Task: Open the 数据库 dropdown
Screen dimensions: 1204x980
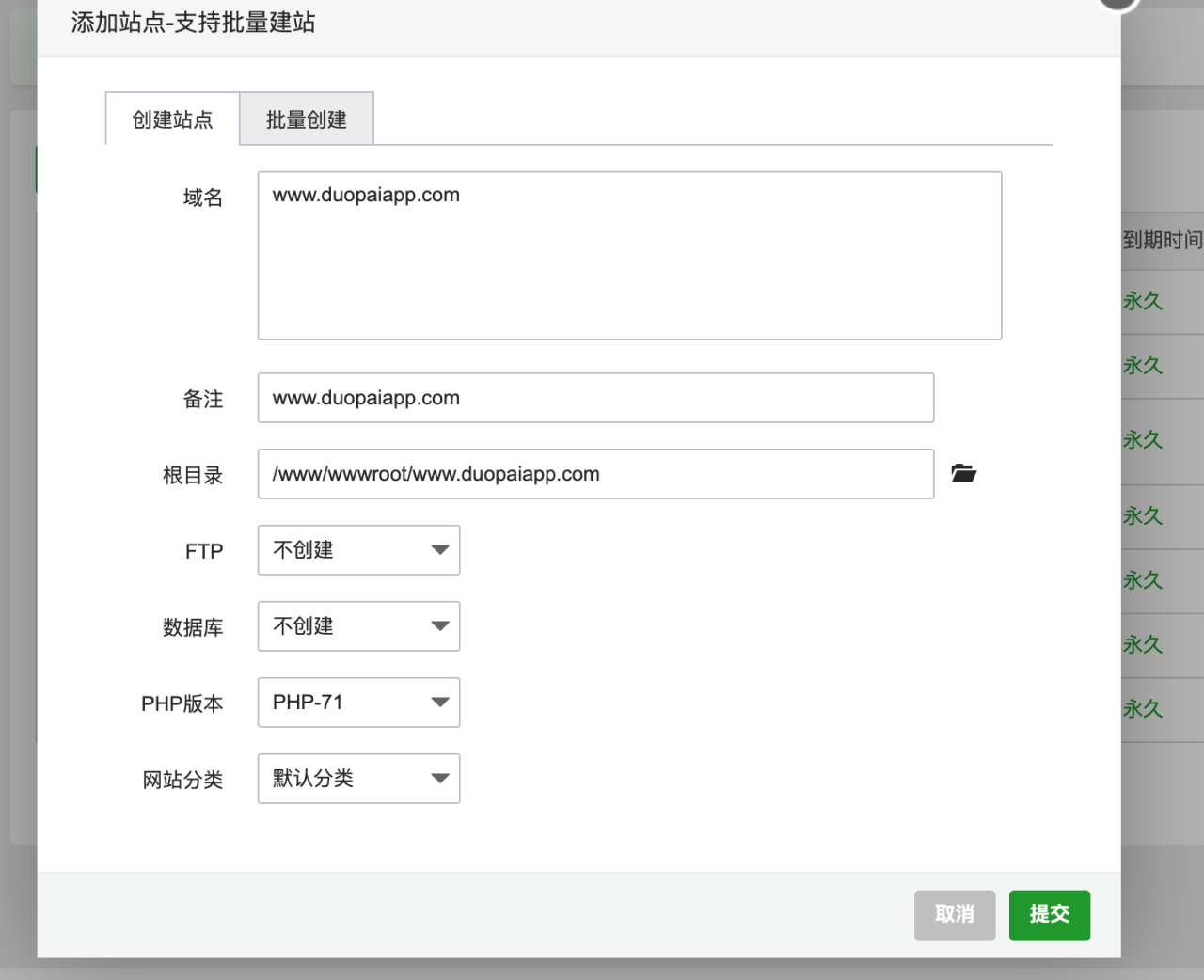Action: 357,626
